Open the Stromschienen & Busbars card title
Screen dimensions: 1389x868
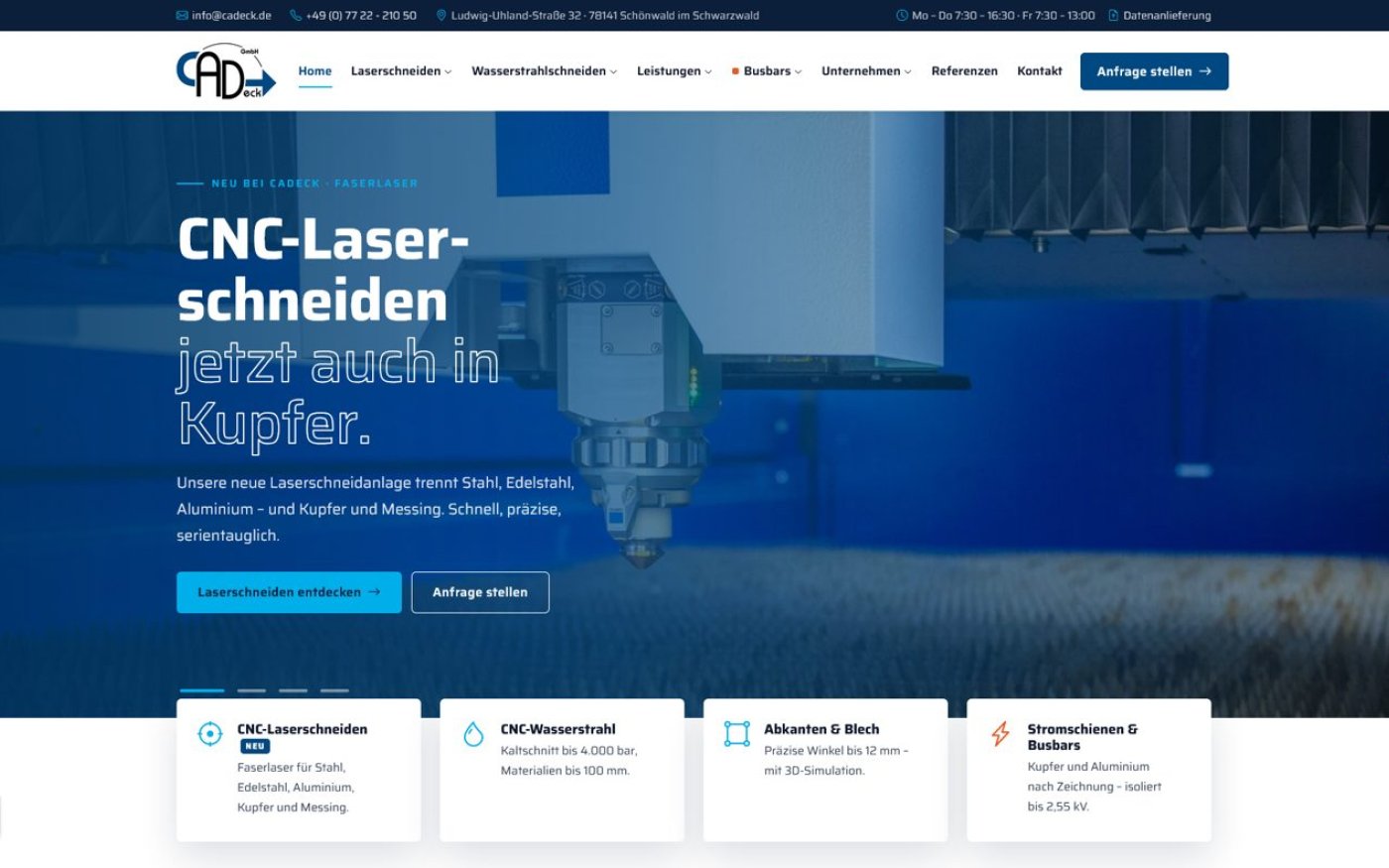[x=1082, y=737]
